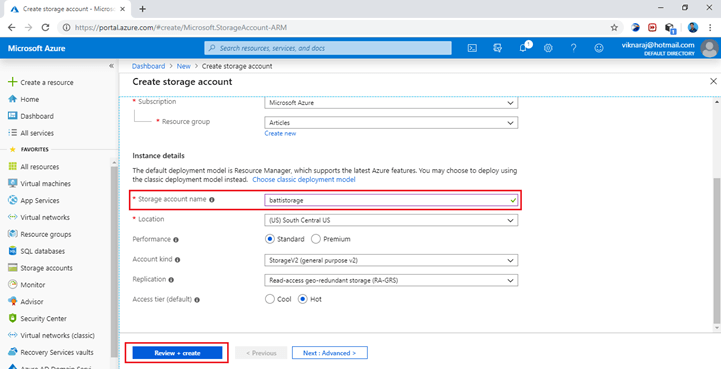Click the App Services icon
The image size is (721, 369).
pos(13,201)
